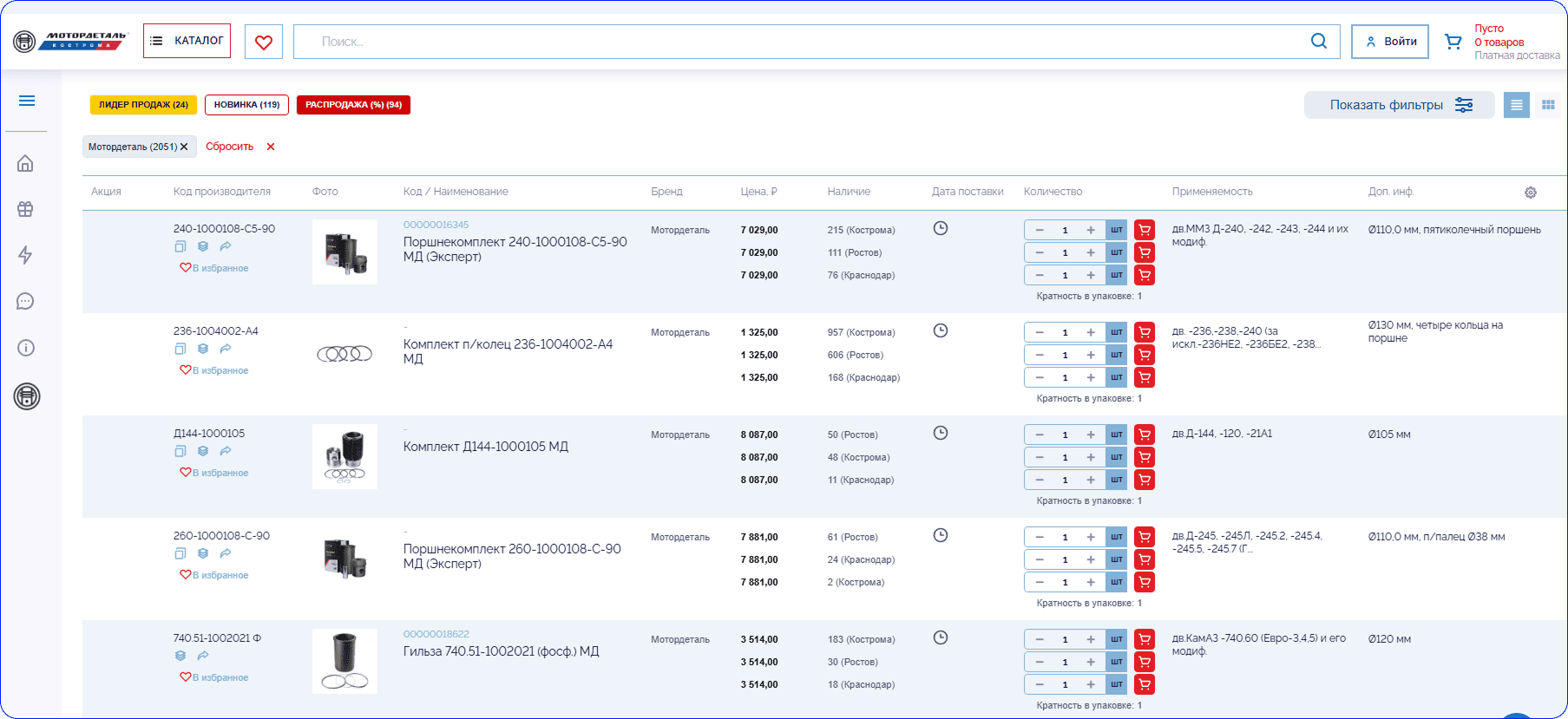Open table column settings gear
Image resolution: width=1568 pixels, height=719 pixels.
1530,193
